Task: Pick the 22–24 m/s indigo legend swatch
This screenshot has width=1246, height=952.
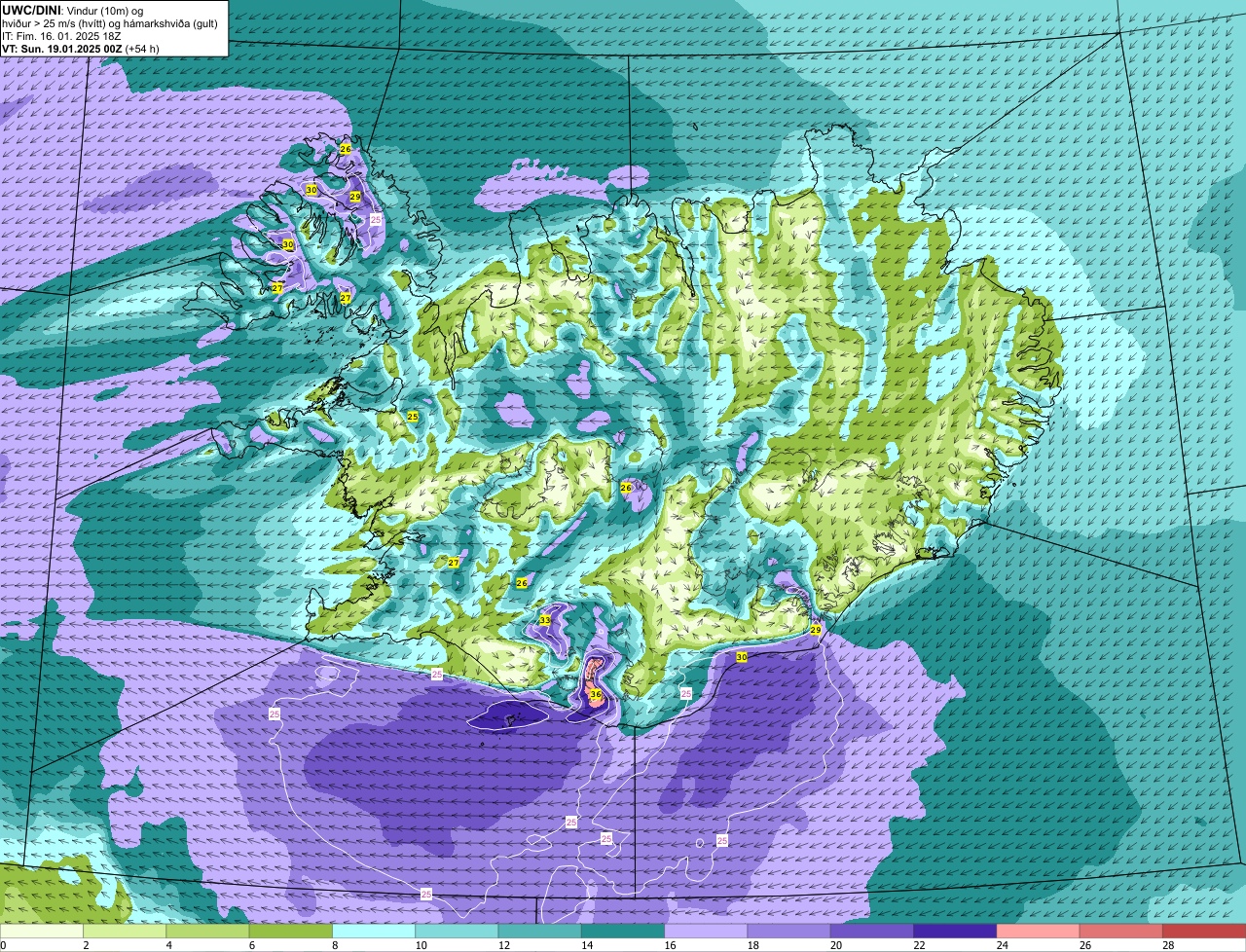Action: (x=955, y=931)
